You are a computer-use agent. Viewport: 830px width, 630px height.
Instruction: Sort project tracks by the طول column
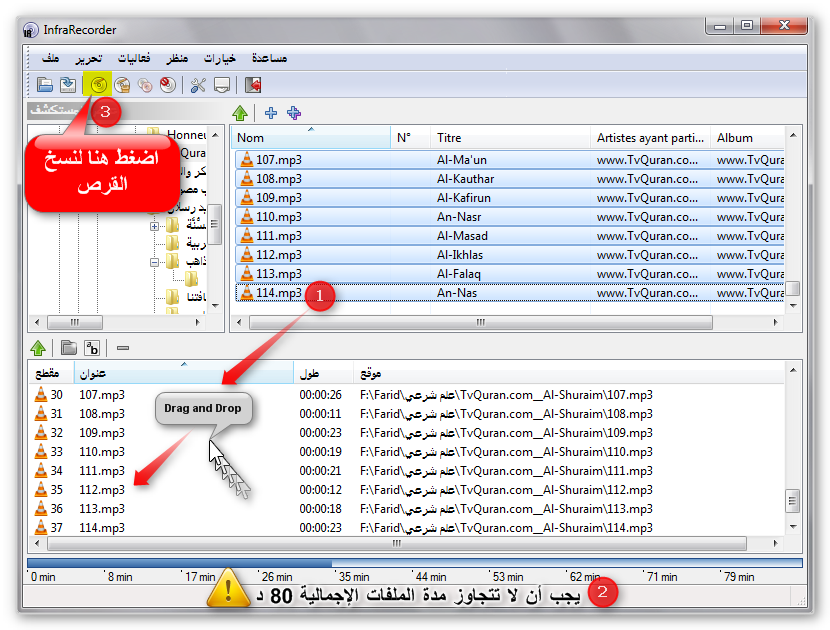click(x=323, y=373)
